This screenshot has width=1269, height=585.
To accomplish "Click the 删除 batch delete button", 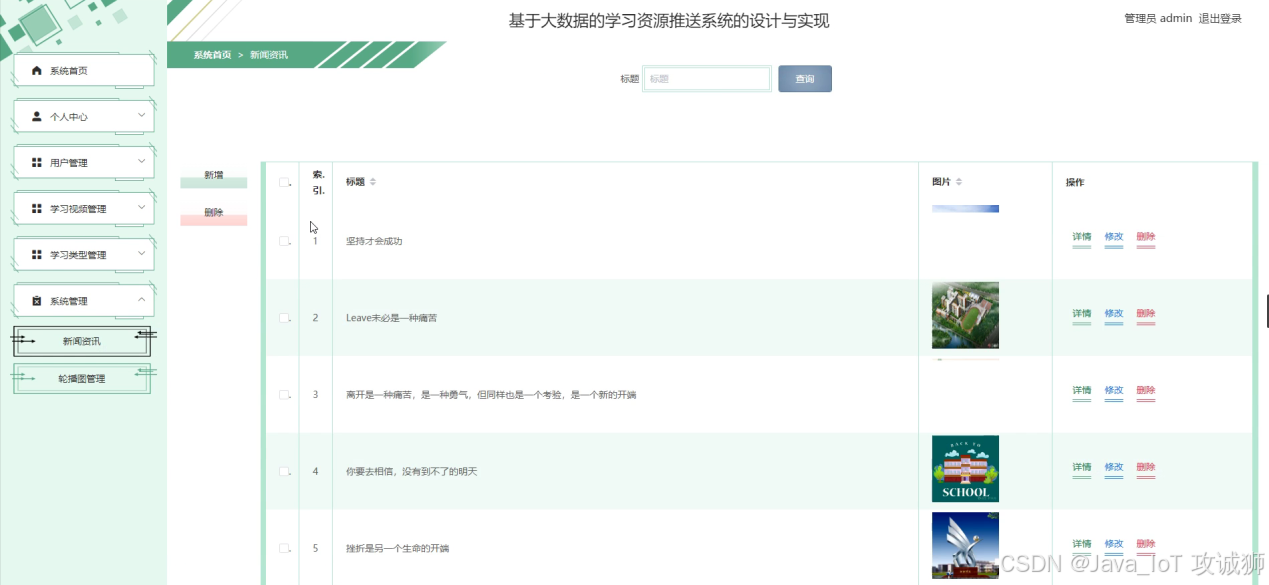I will tap(213, 215).
